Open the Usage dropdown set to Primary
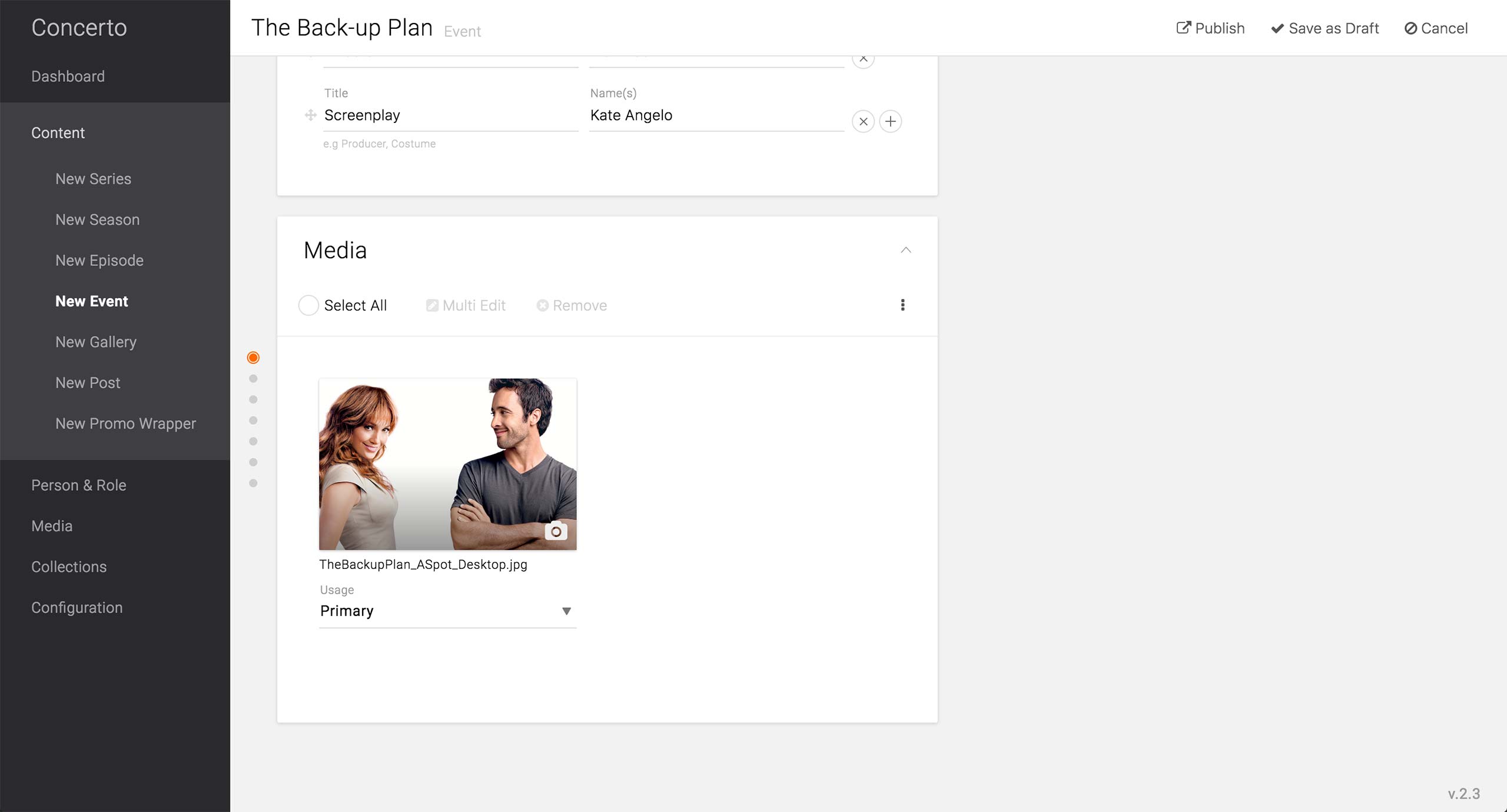The width and height of the screenshot is (1507, 812). click(x=447, y=611)
